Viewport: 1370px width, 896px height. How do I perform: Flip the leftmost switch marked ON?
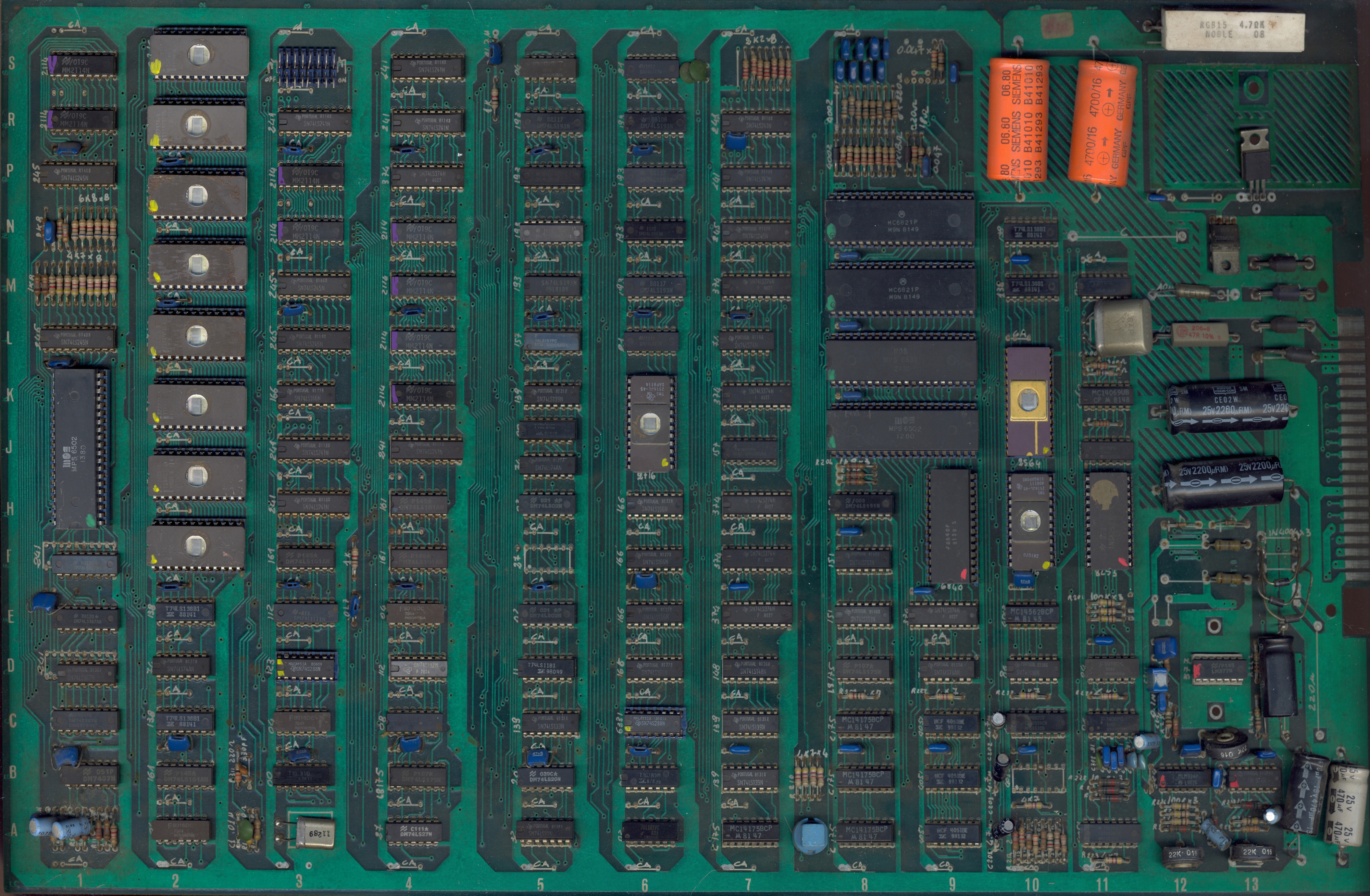click(280, 66)
